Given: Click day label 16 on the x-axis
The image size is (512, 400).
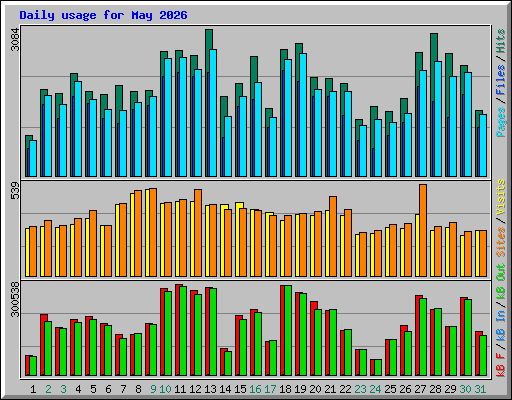Looking at the screenshot, I should click(255, 389).
